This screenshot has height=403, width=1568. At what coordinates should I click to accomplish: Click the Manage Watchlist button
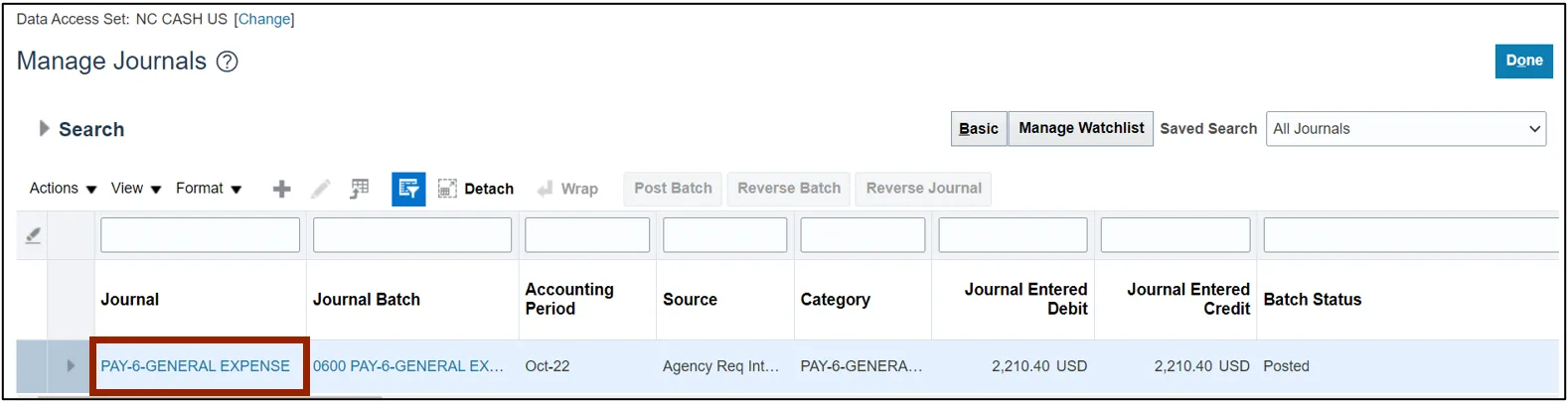tap(1081, 129)
